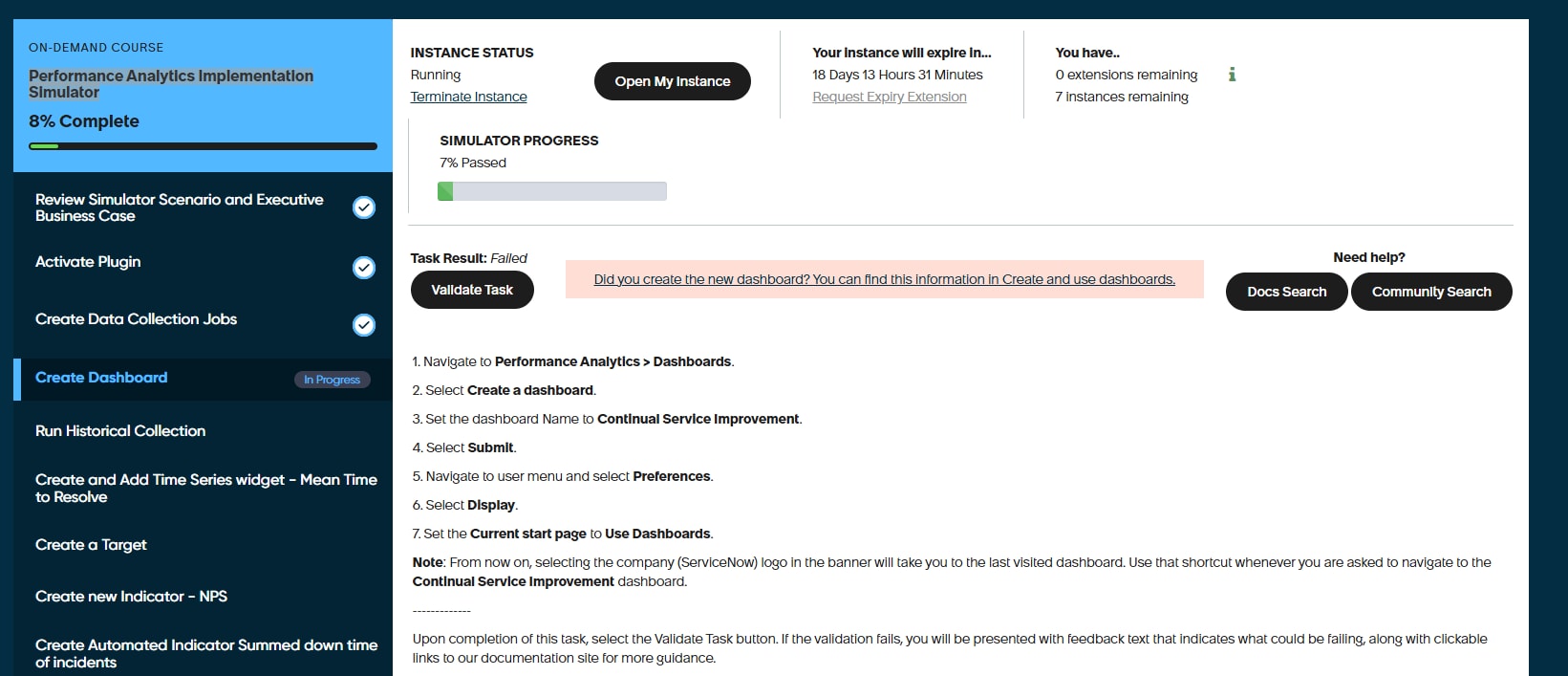The height and width of the screenshot is (676, 1568).
Task: Open the Create a Target lesson
Action: pyautogui.click(x=91, y=545)
